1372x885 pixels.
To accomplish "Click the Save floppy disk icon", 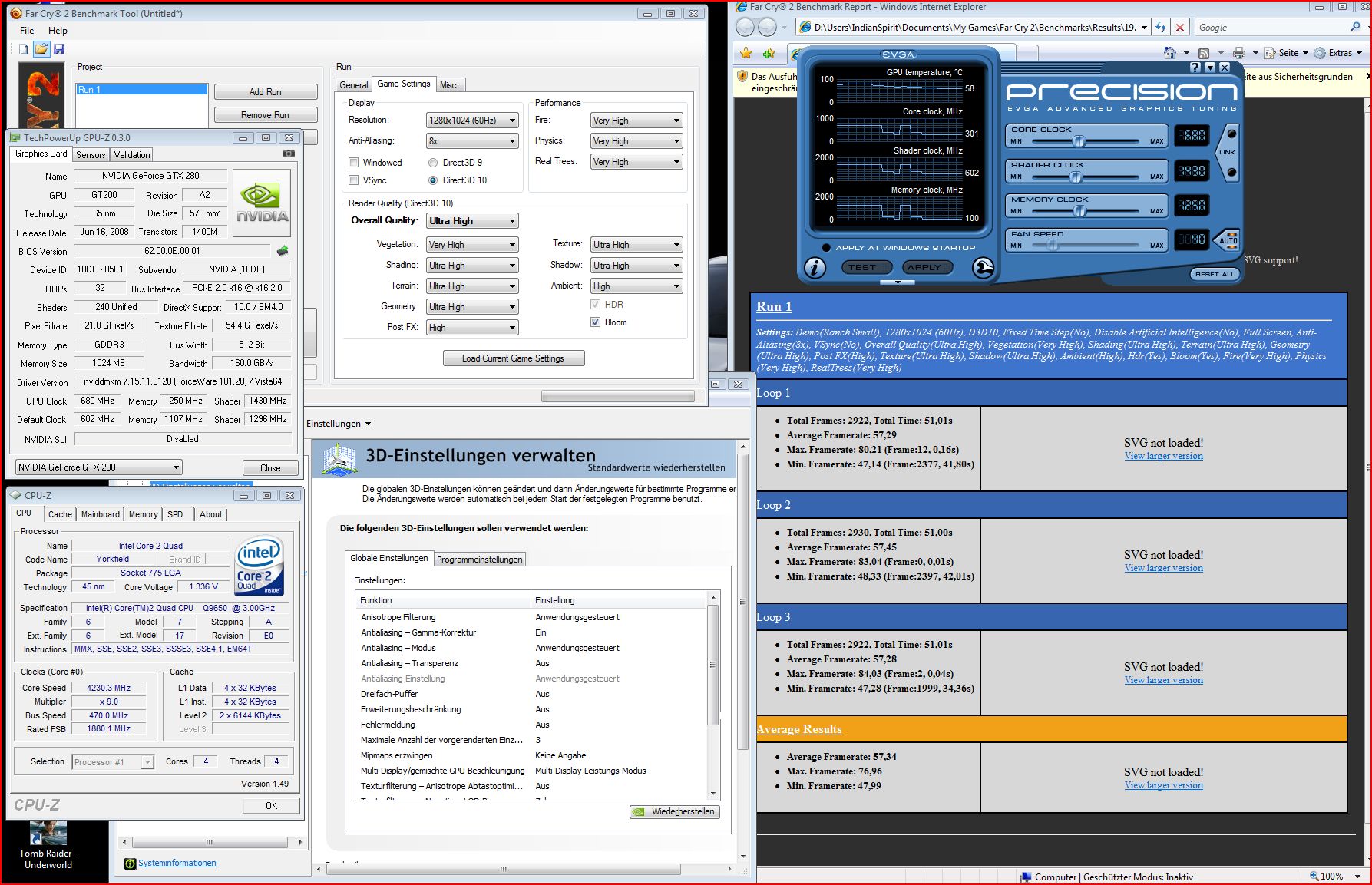I will pyautogui.click(x=59, y=49).
